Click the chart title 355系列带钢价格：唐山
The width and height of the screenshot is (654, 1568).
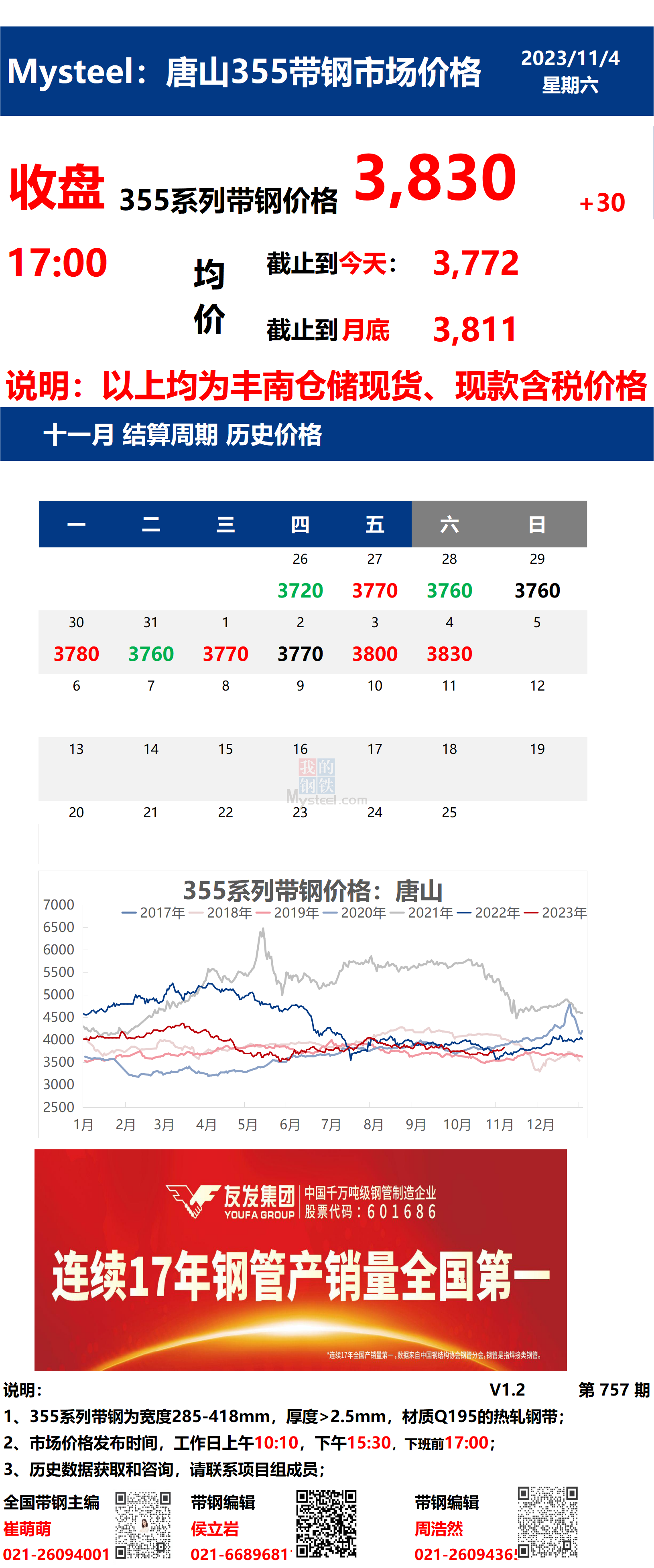[313, 891]
